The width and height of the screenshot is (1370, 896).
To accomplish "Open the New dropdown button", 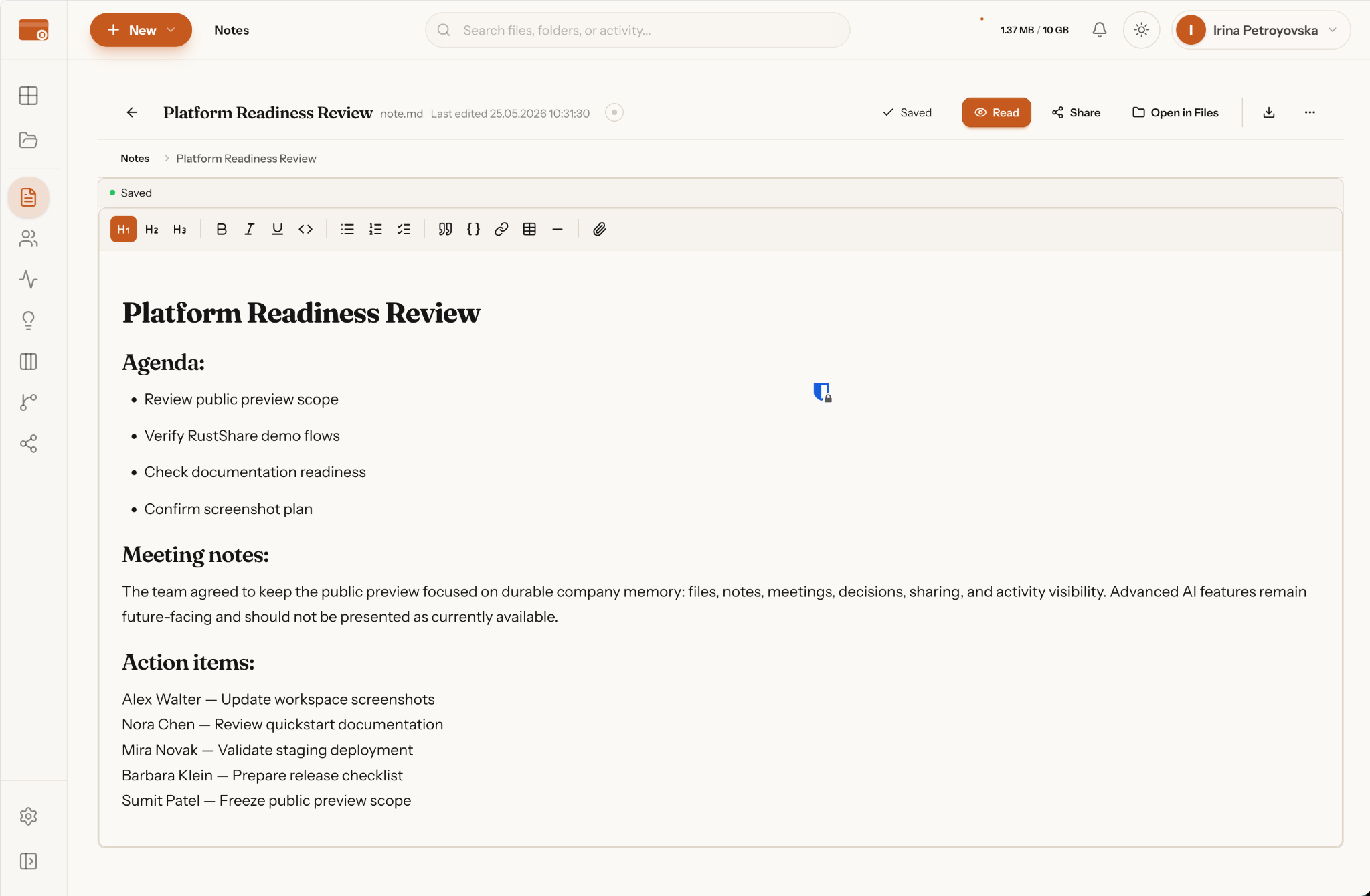I will 141,30.
